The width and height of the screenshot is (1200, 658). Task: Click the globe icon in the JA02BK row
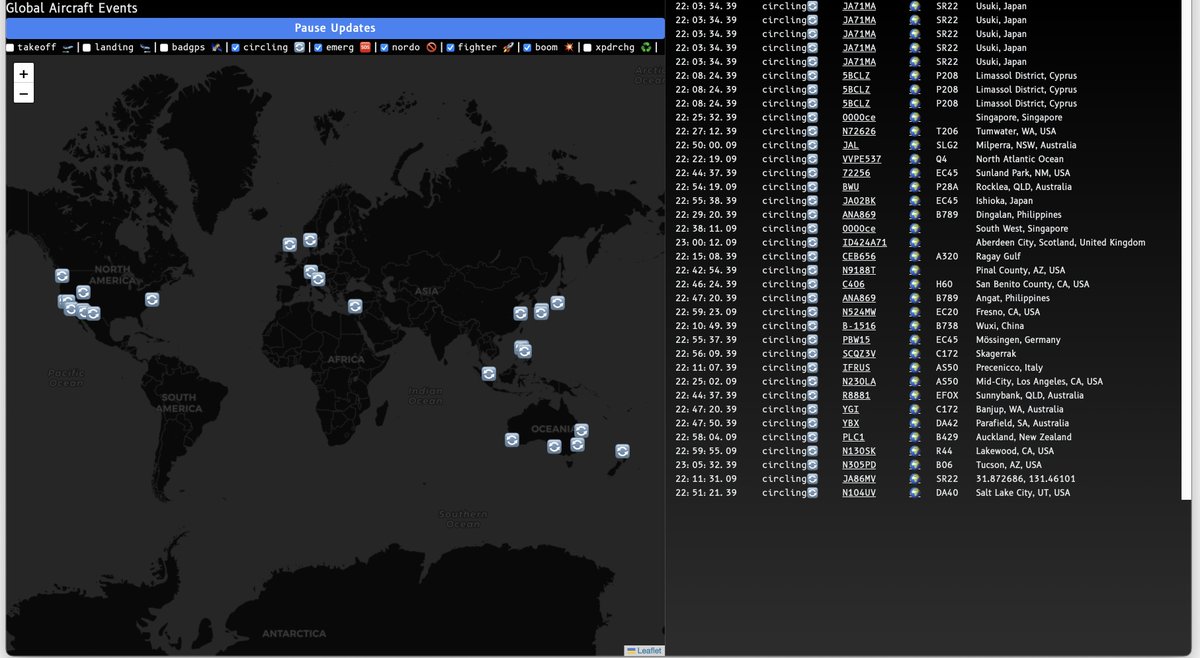[915, 201]
